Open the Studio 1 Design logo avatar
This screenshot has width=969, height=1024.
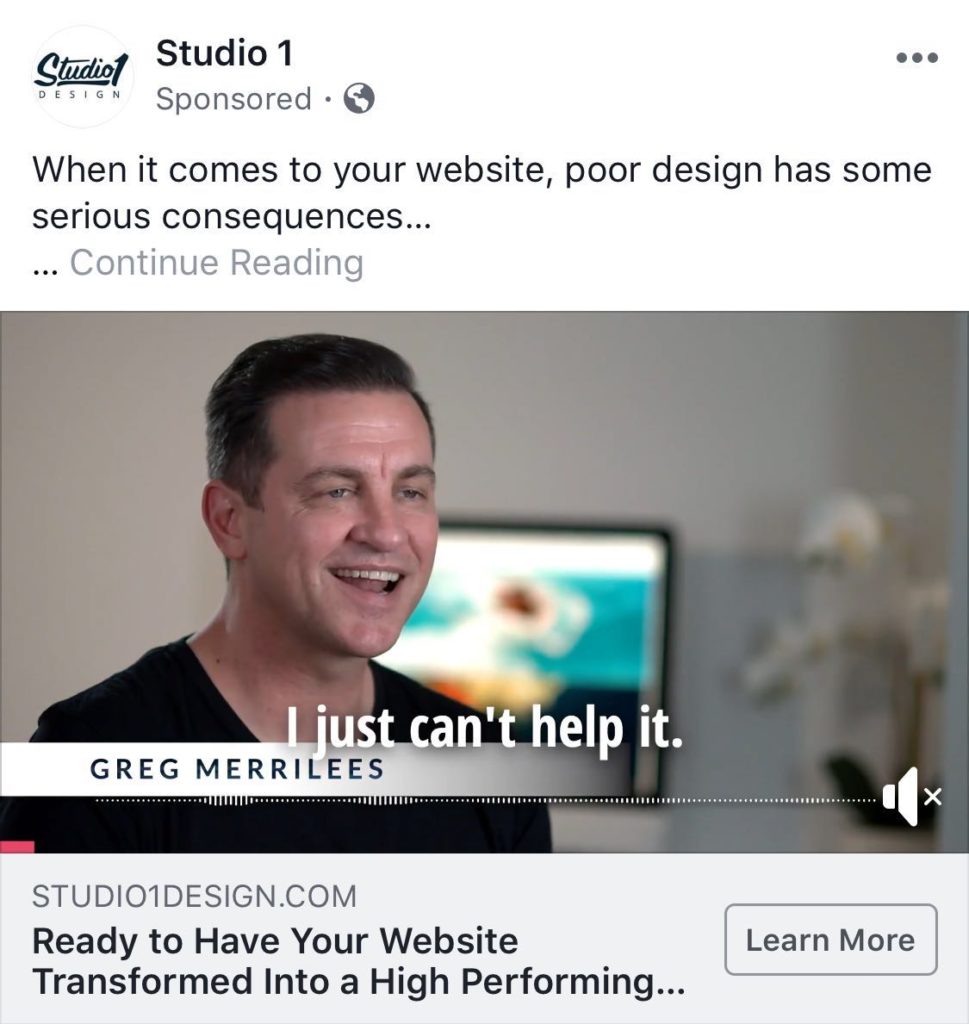82,76
